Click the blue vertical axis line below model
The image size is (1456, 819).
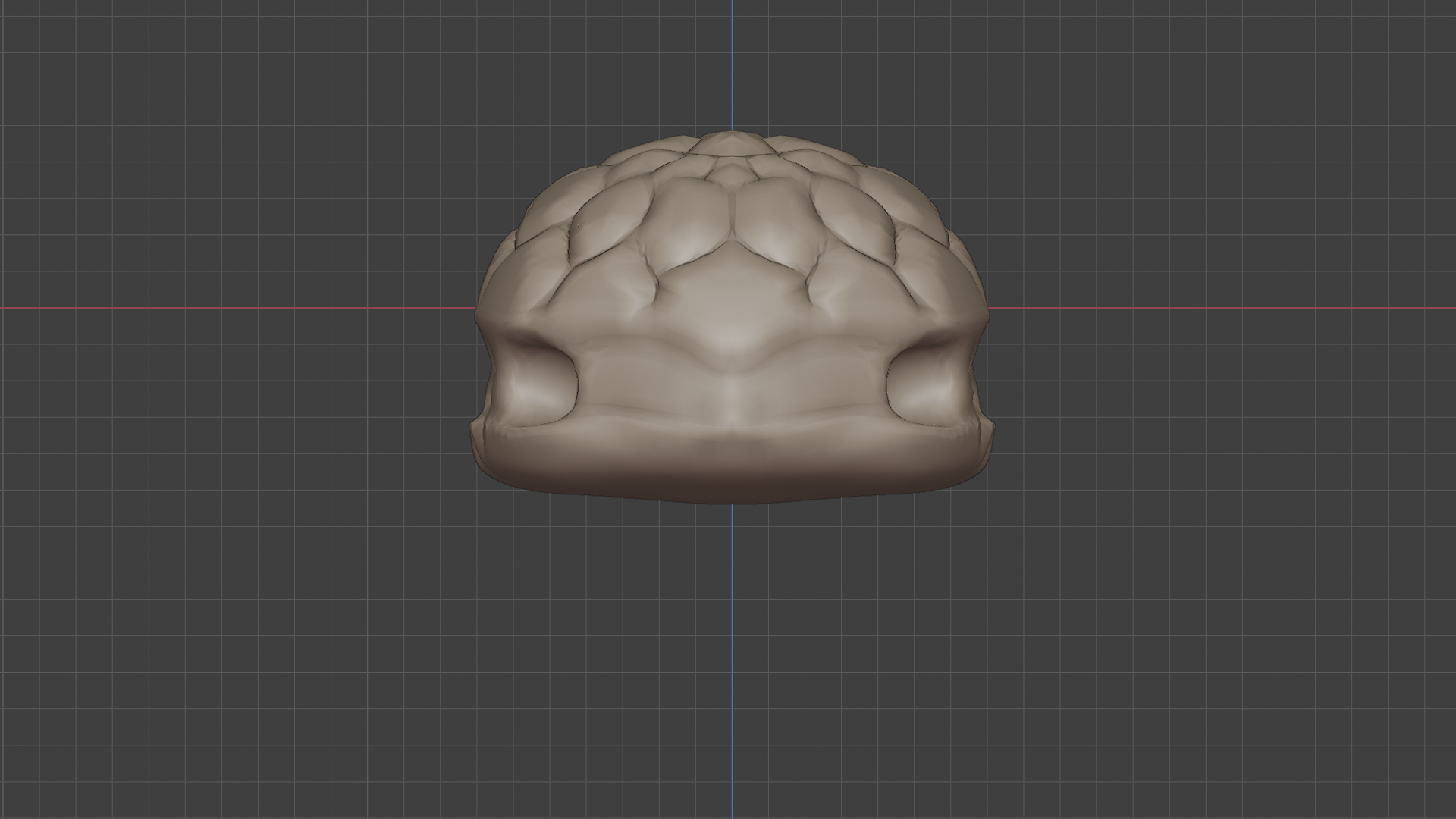[x=732, y=652]
